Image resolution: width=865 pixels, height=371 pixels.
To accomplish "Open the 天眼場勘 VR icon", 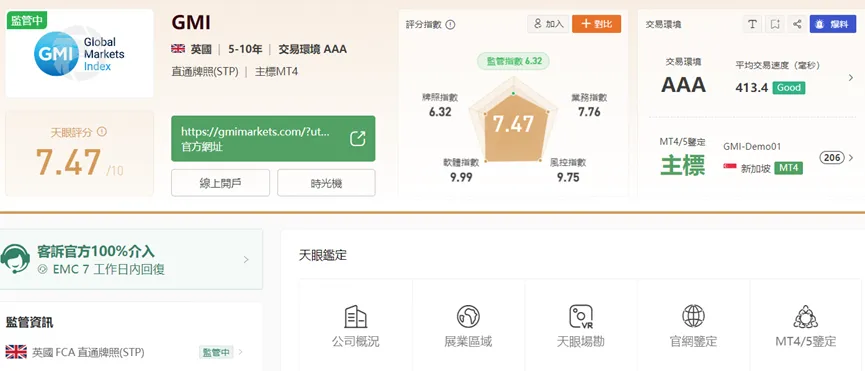I will [580, 316].
